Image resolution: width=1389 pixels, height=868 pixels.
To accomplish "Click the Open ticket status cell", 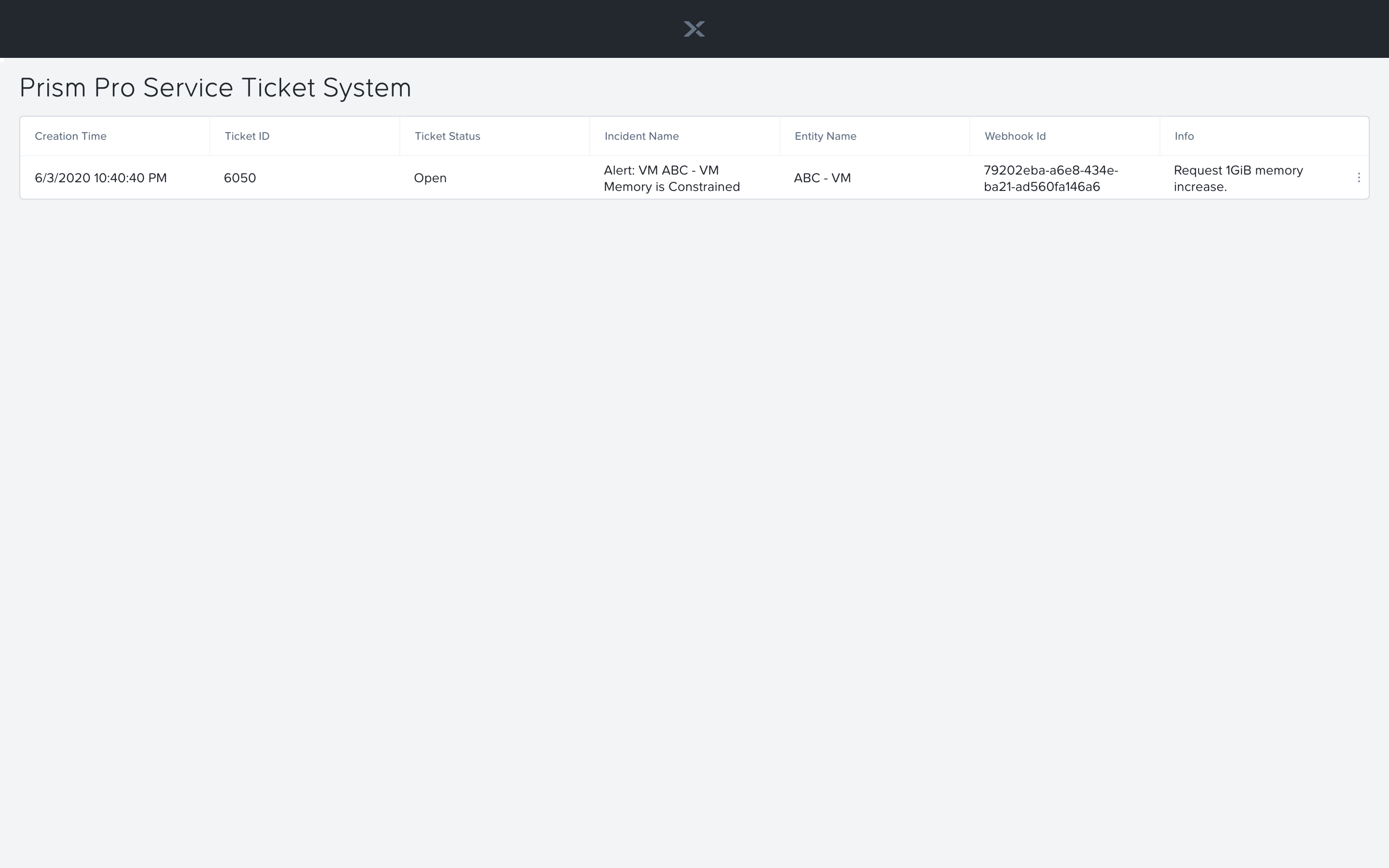I will point(430,178).
